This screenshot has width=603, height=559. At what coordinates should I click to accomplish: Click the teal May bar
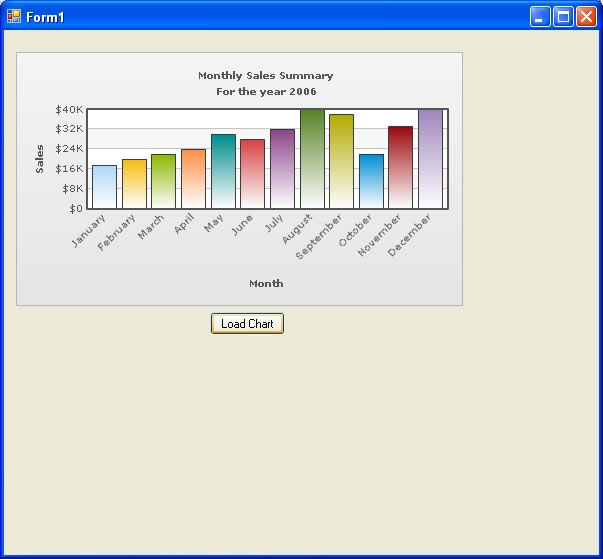pyautogui.click(x=223, y=172)
